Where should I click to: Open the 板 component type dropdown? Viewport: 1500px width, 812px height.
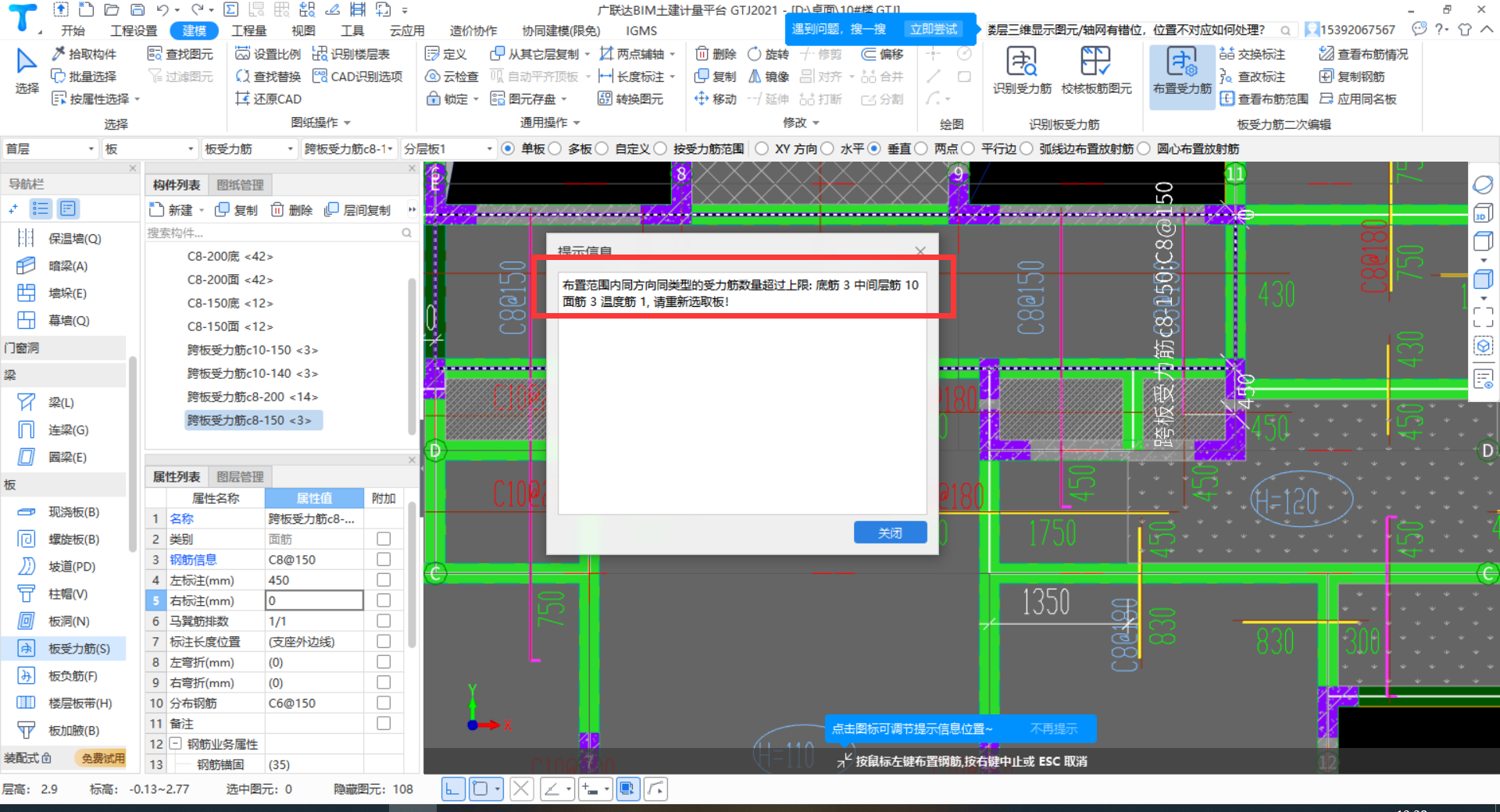[x=149, y=148]
